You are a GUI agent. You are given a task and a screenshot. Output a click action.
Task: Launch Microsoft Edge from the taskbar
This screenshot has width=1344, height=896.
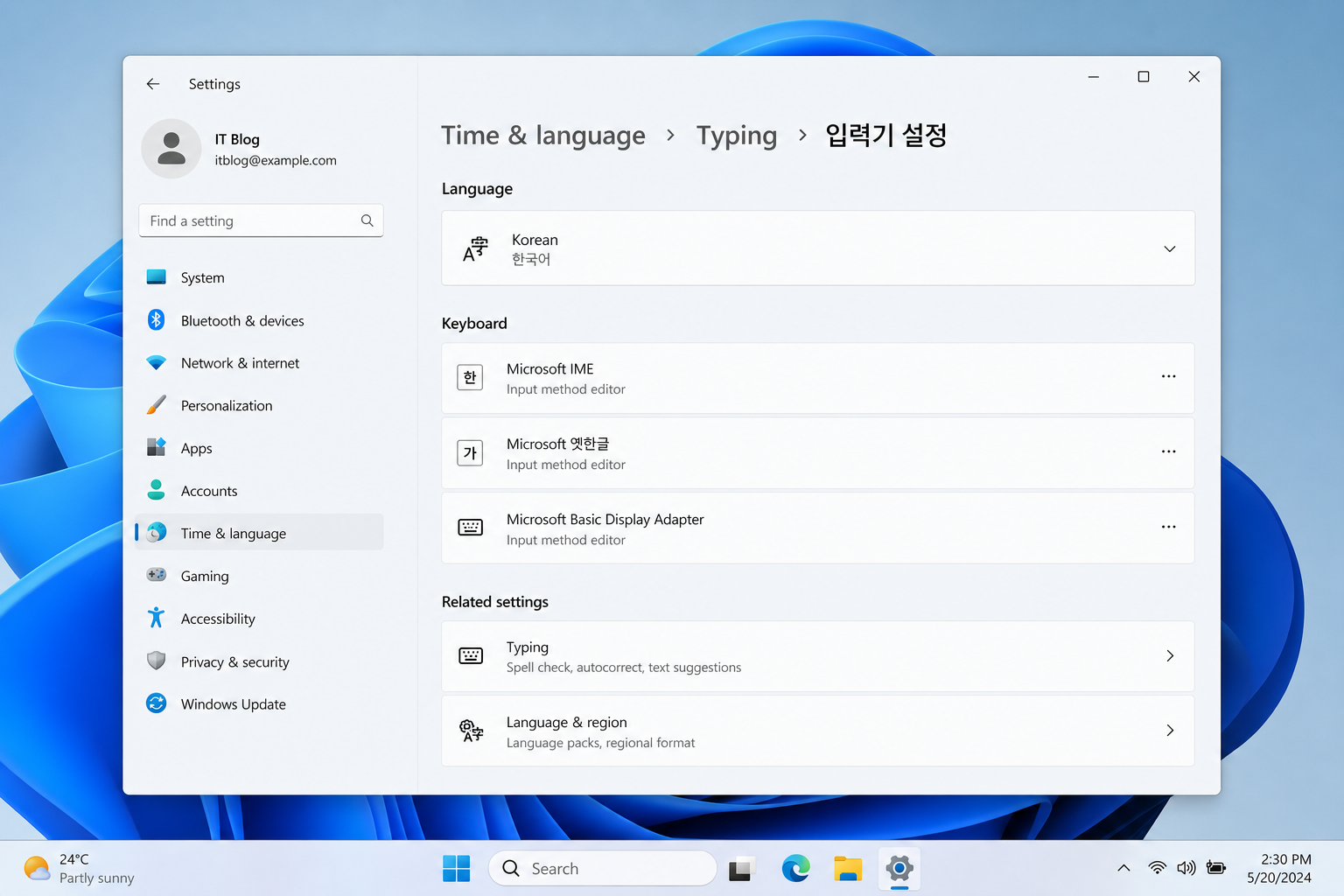pos(795,869)
